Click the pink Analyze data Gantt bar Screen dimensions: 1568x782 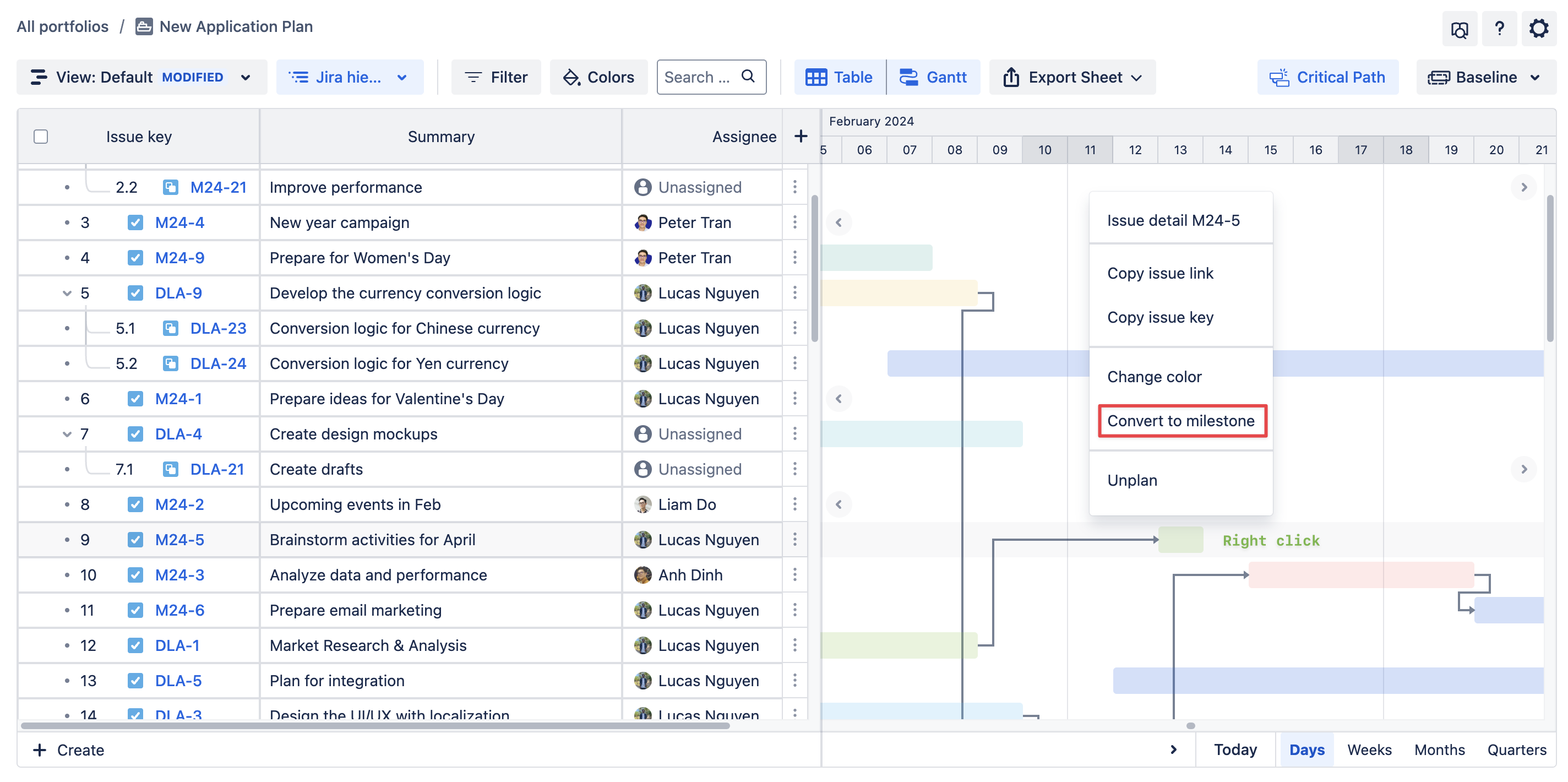click(1360, 575)
